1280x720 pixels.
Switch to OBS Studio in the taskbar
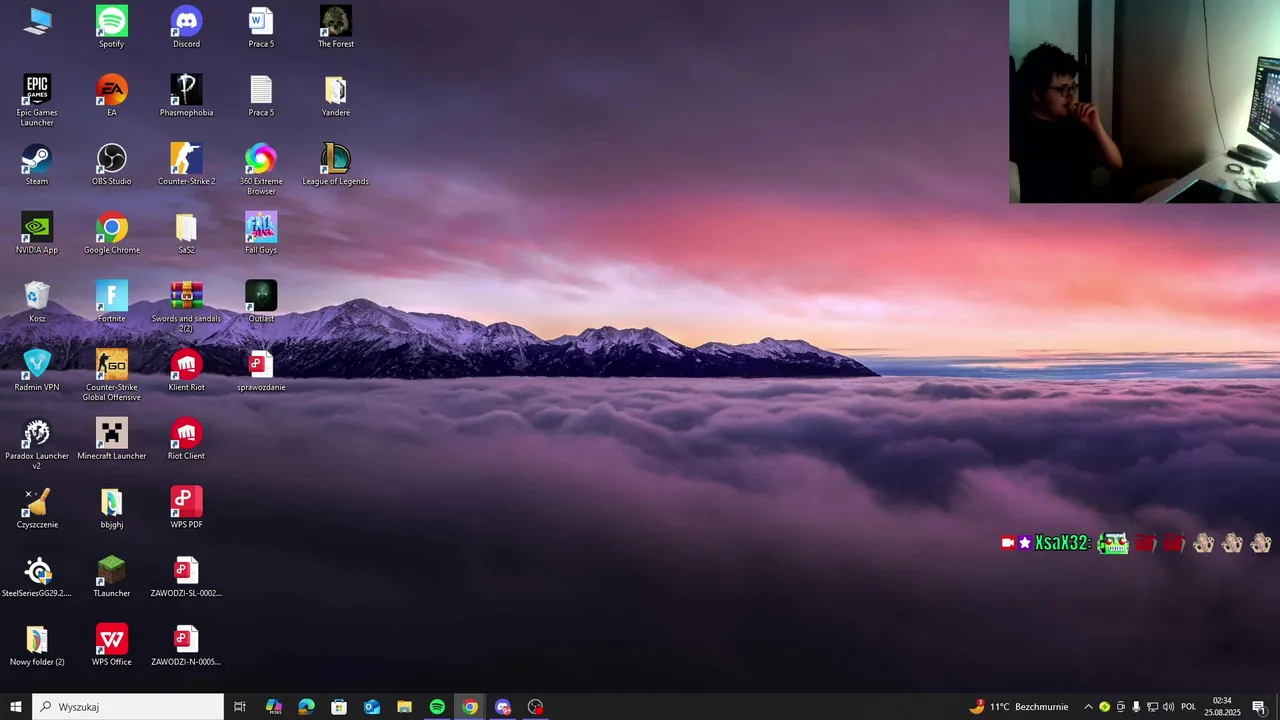pyautogui.click(x=536, y=707)
